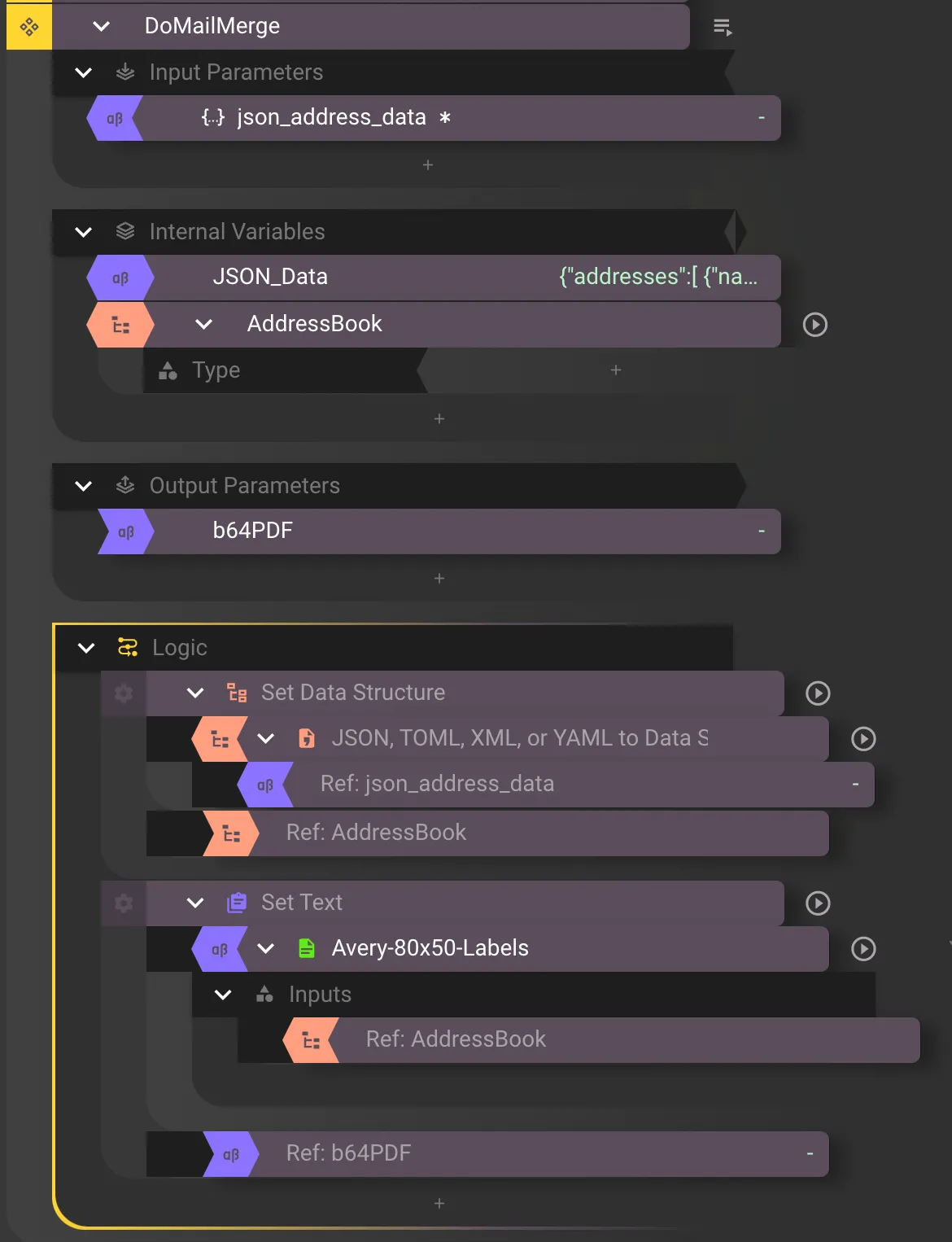Image resolution: width=952 pixels, height=1242 pixels.
Task: Click gear icon on Set Data Structure
Action: (x=124, y=693)
